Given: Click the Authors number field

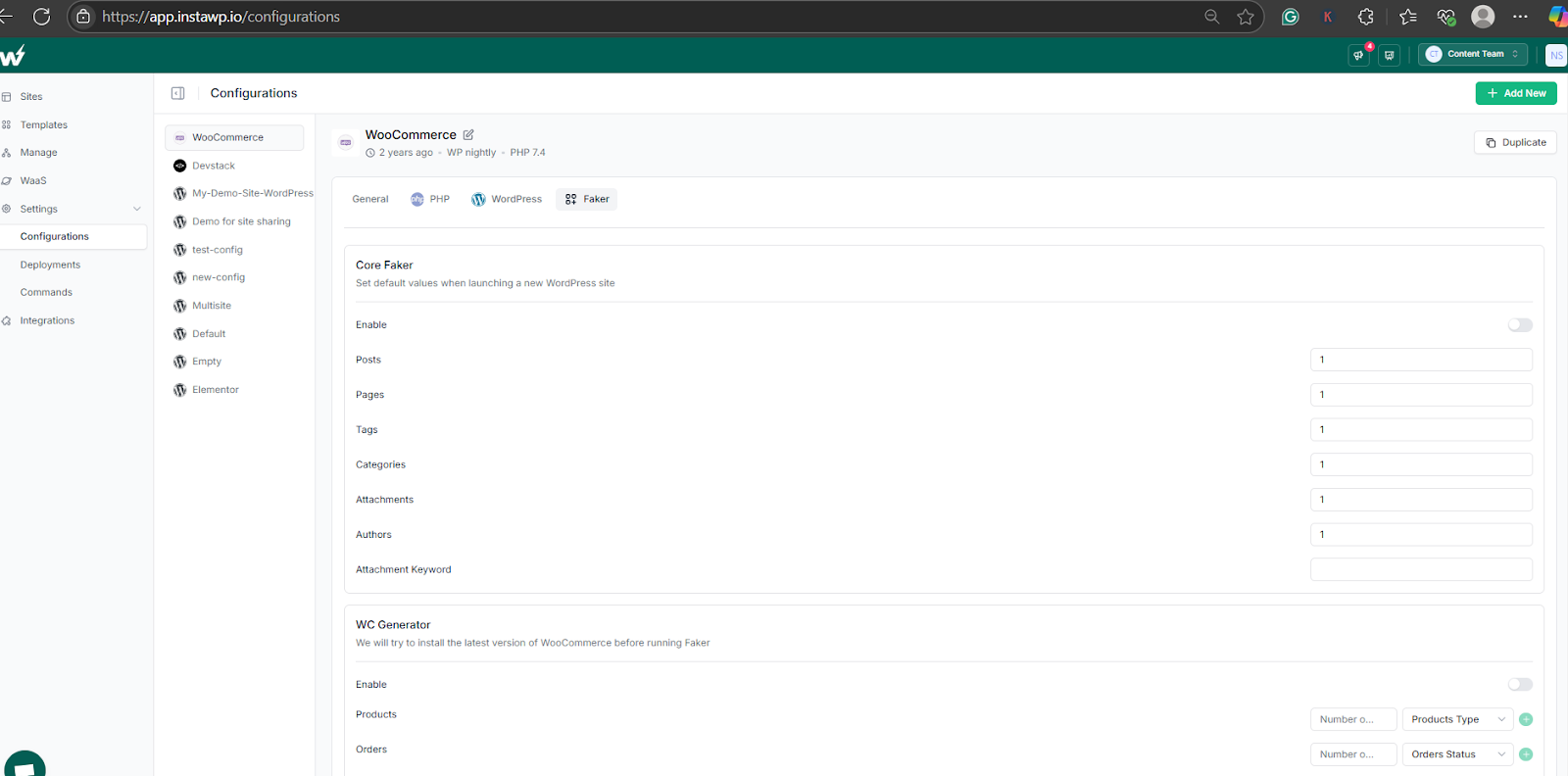Looking at the screenshot, I should (1421, 535).
